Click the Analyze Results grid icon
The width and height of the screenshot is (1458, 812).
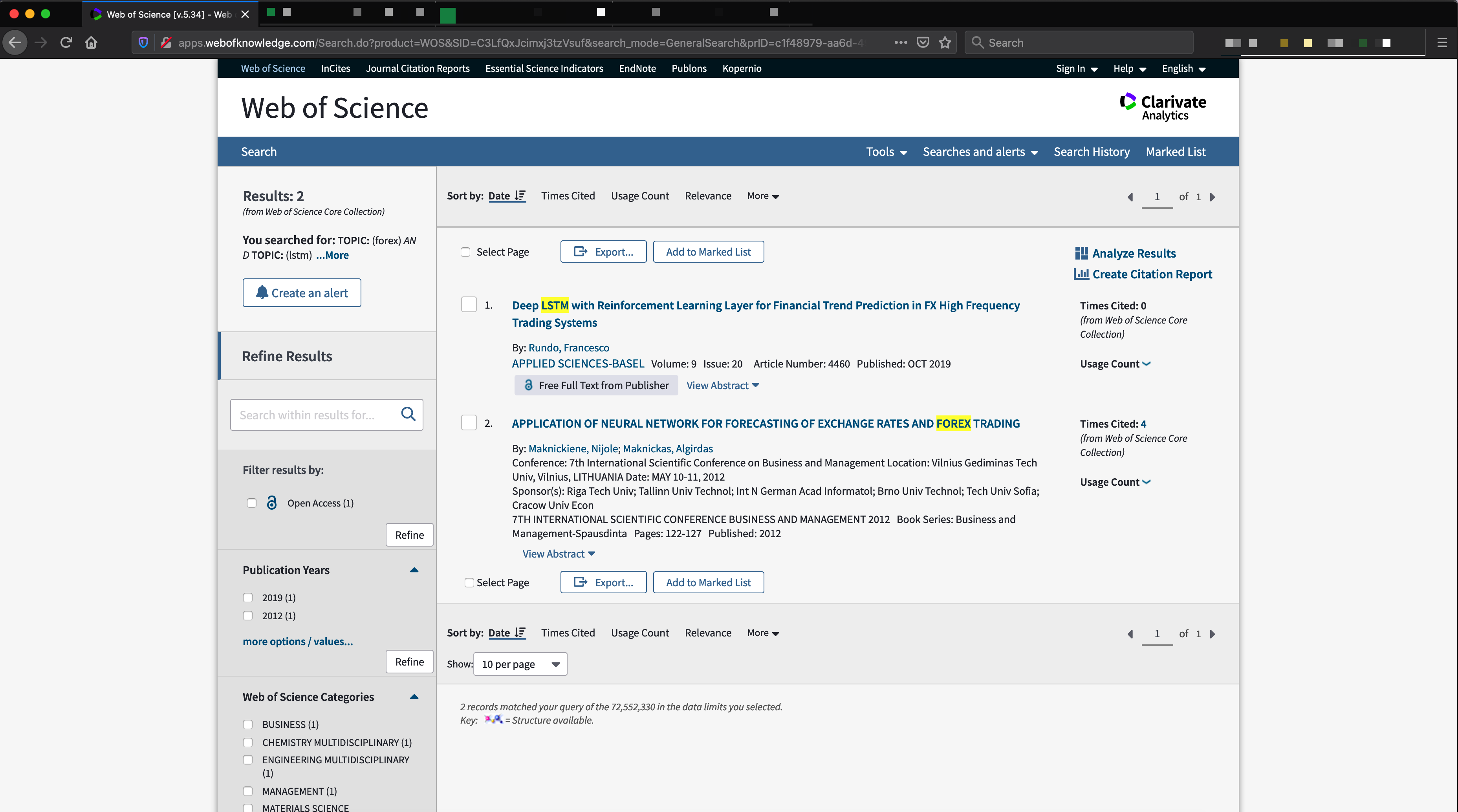(1081, 253)
